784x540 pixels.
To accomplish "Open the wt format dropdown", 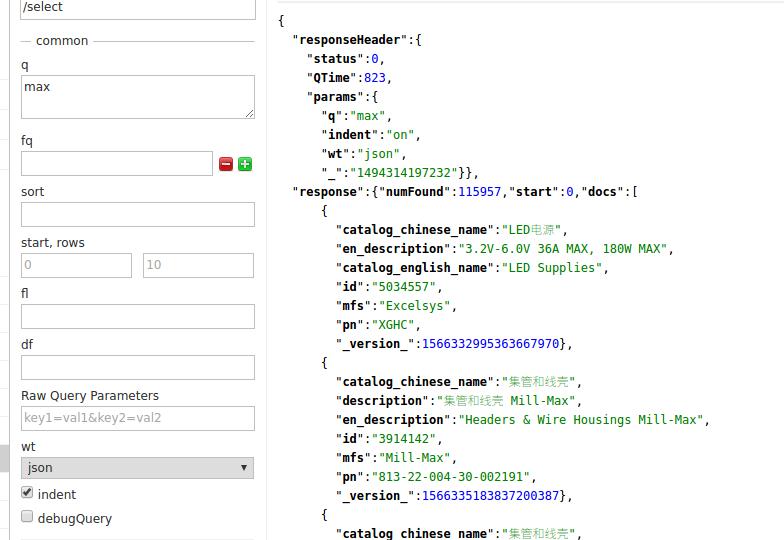I will pos(138,468).
